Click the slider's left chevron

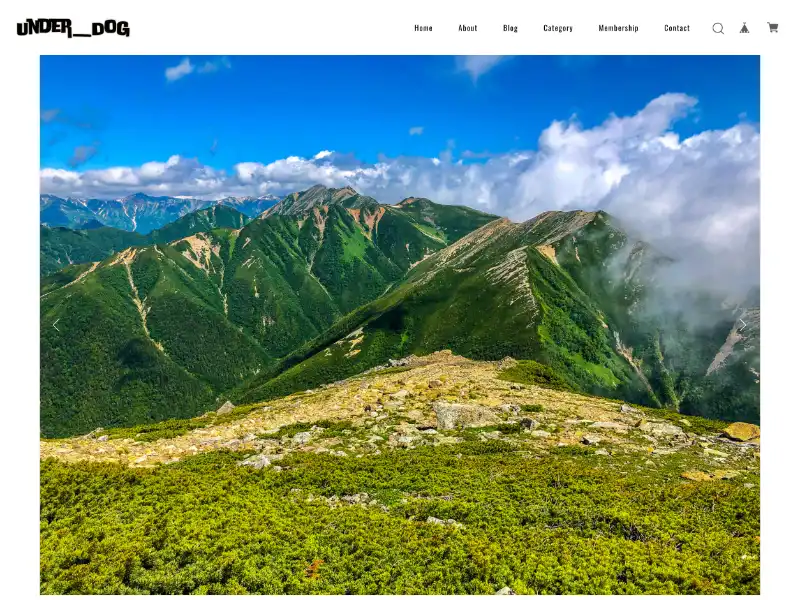(x=56, y=325)
